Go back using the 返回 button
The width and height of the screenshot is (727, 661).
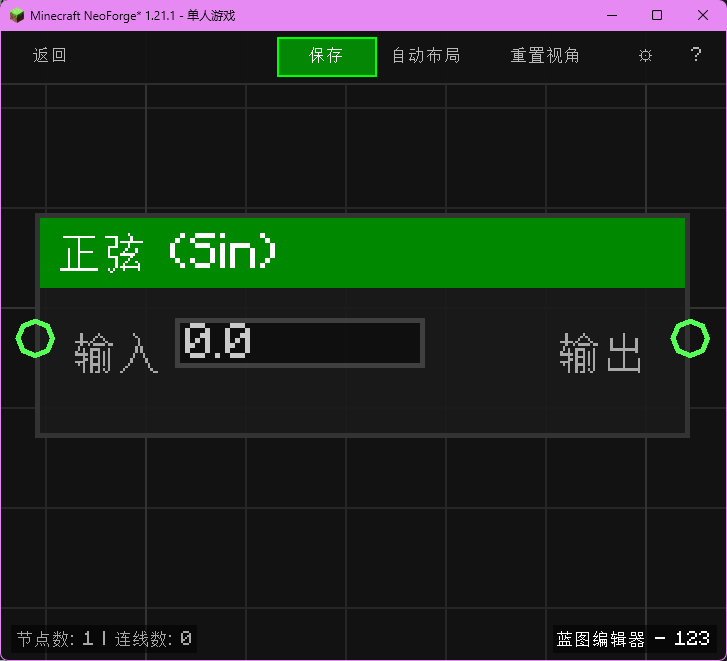click(50, 56)
